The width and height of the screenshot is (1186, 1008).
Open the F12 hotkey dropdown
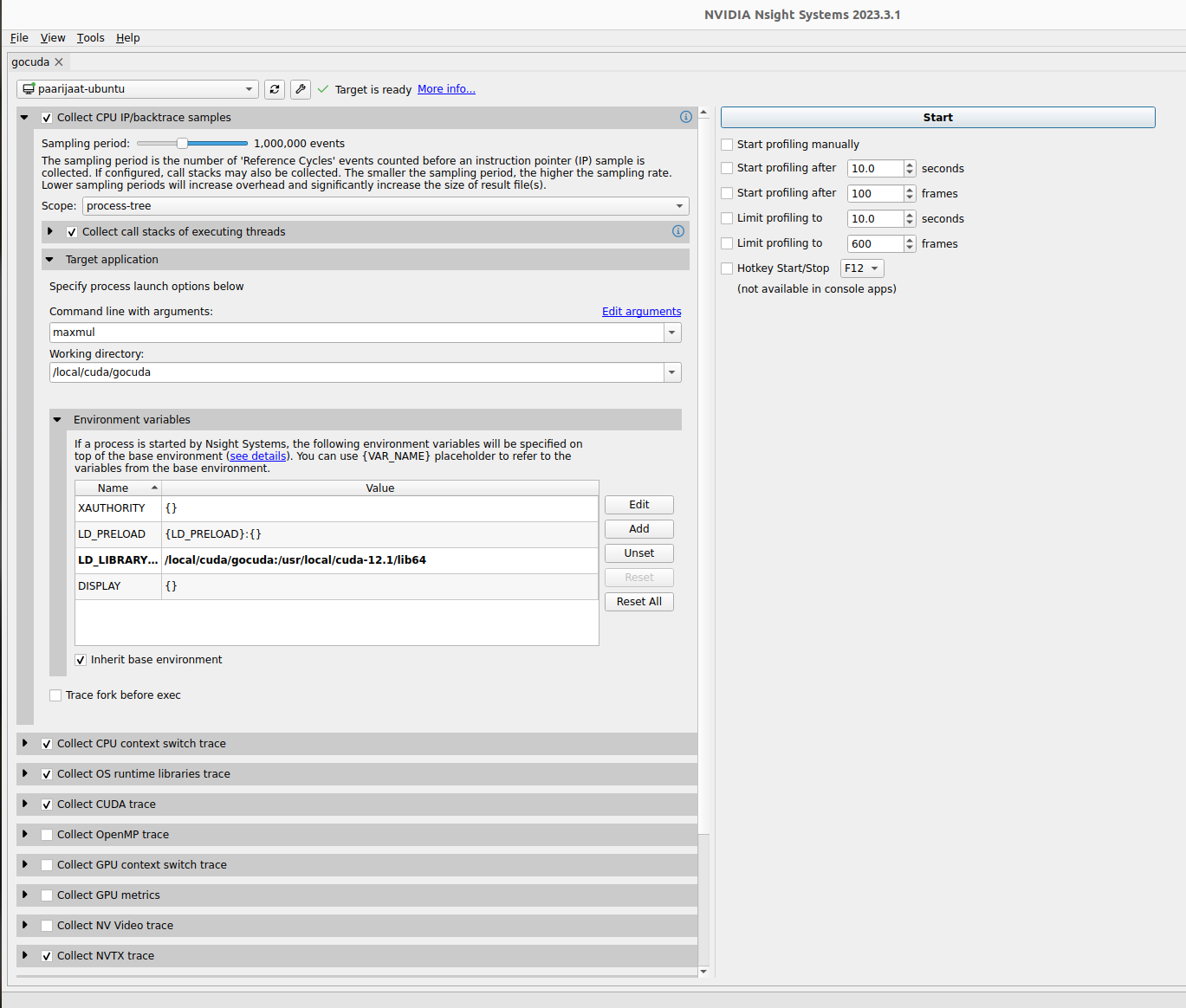[x=862, y=268]
